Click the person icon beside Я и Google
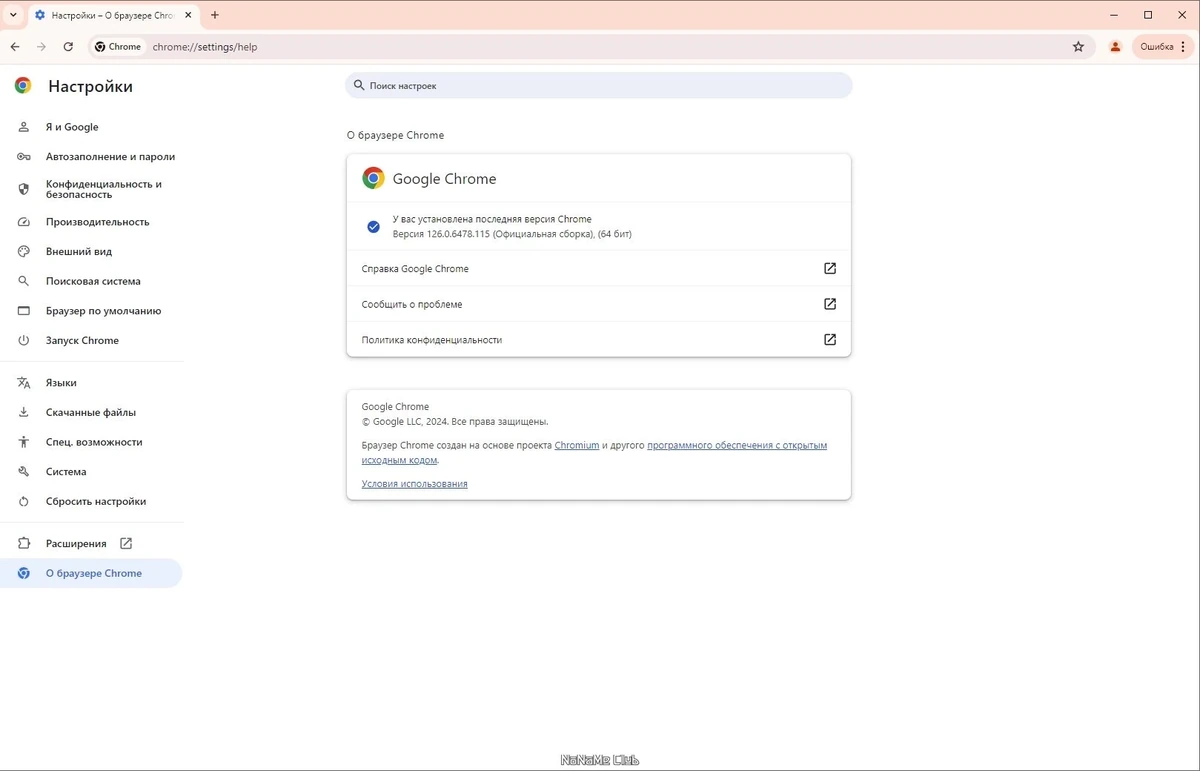 tap(24, 127)
